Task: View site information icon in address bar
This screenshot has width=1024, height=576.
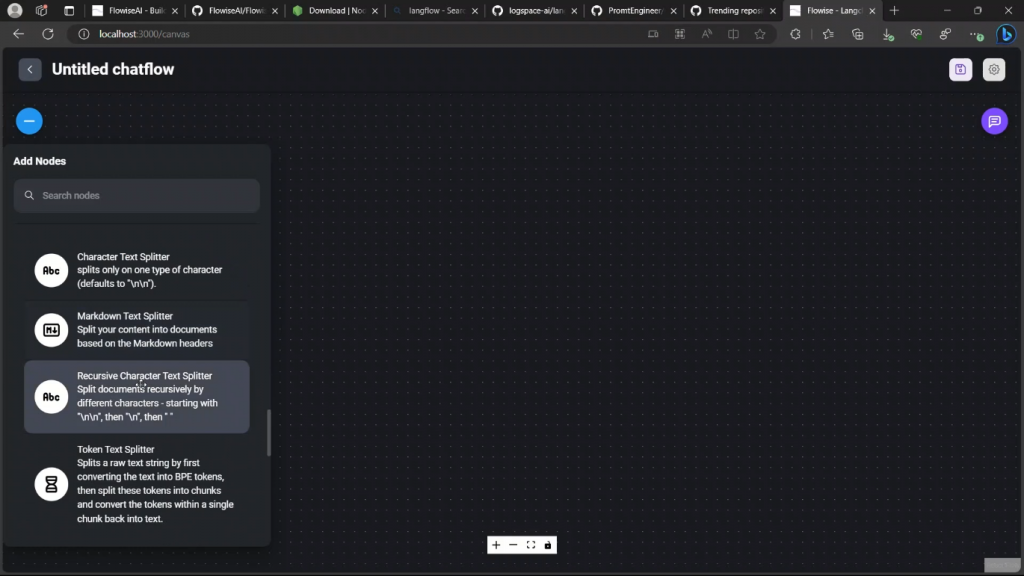Action: click(84, 34)
